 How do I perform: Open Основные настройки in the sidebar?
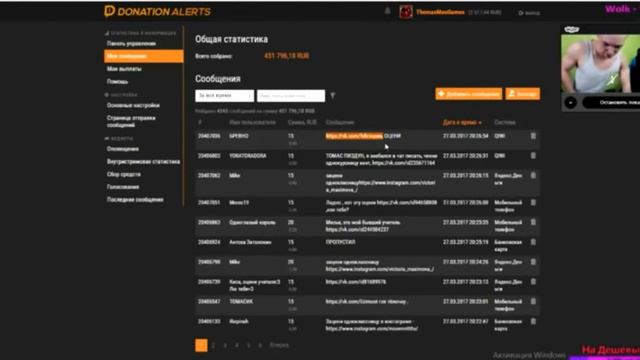click(x=133, y=105)
